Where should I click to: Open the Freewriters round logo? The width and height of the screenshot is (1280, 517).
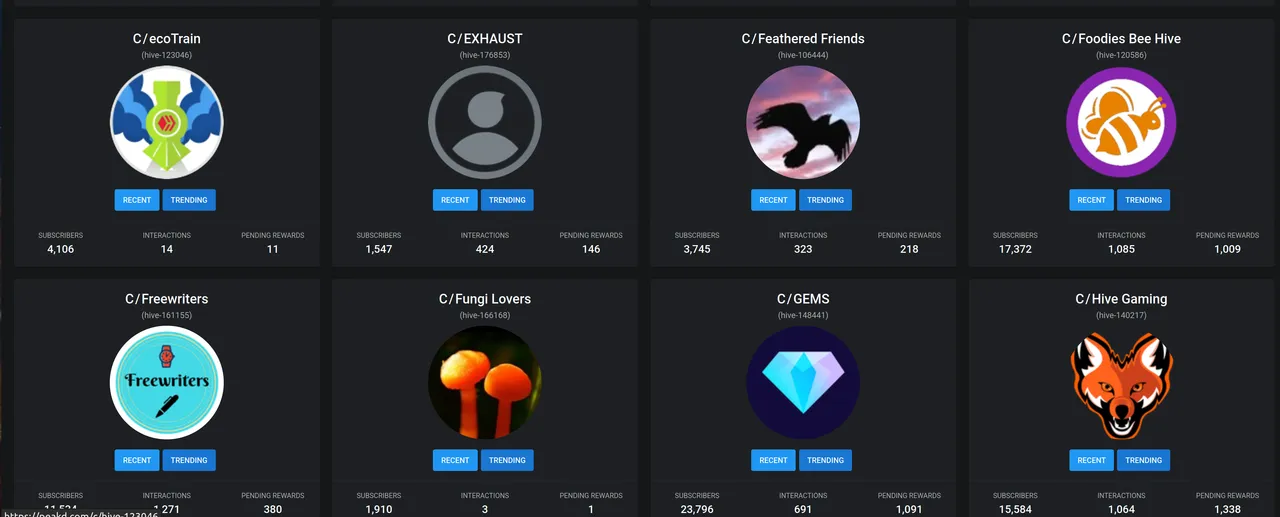coord(167,383)
